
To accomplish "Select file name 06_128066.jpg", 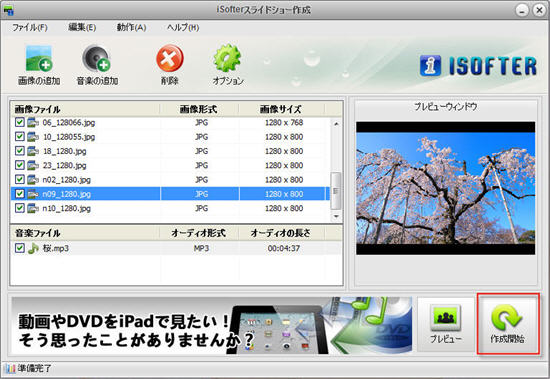I will point(69,122).
